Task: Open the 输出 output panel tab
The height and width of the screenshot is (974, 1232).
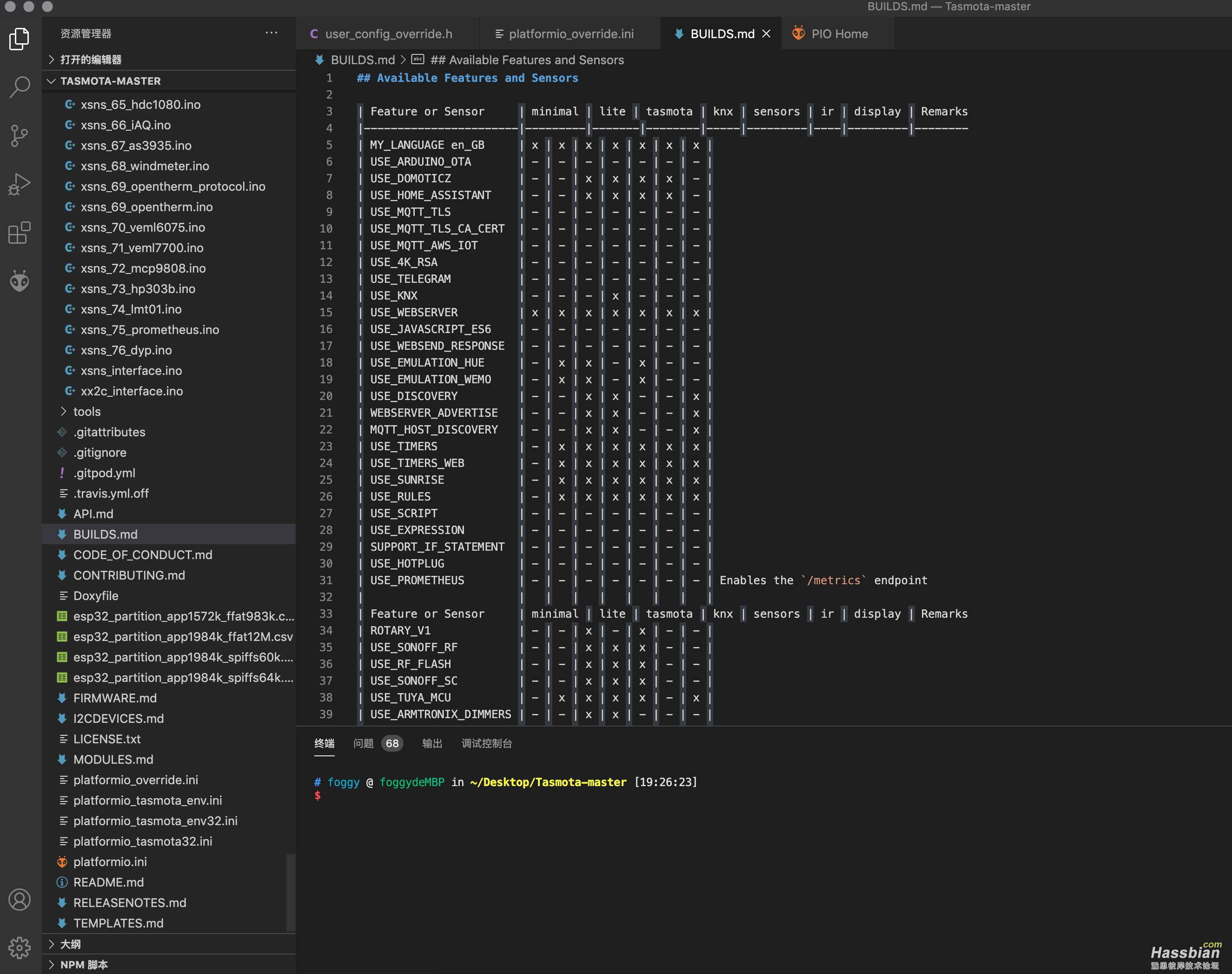Action: pyautogui.click(x=432, y=743)
